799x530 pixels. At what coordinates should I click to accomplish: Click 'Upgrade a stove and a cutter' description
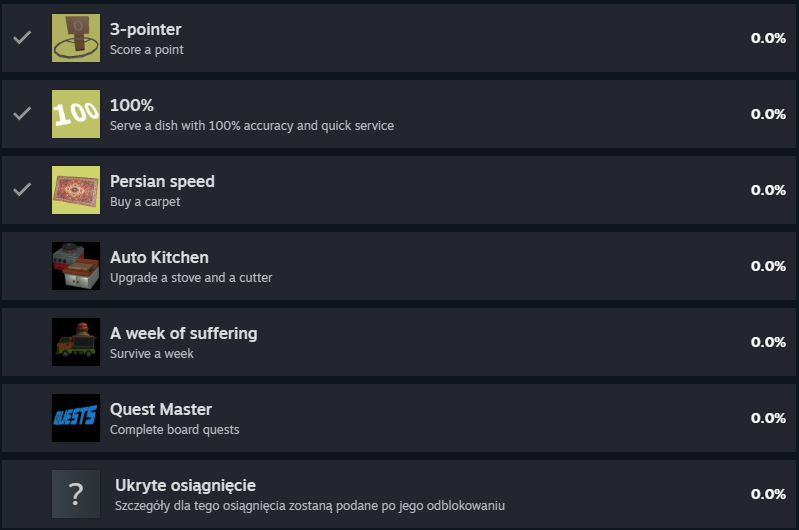point(191,278)
